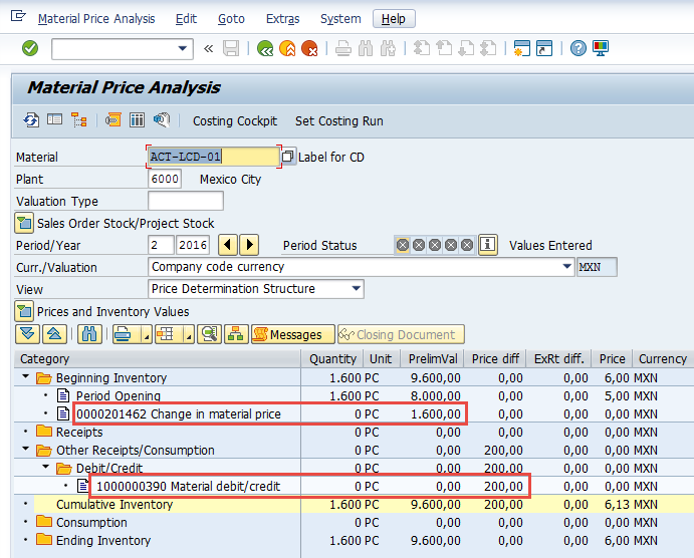Viewport: 694px width, 558px height.
Task: Click the next period right arrow button
Action: (x=249, y=245)
